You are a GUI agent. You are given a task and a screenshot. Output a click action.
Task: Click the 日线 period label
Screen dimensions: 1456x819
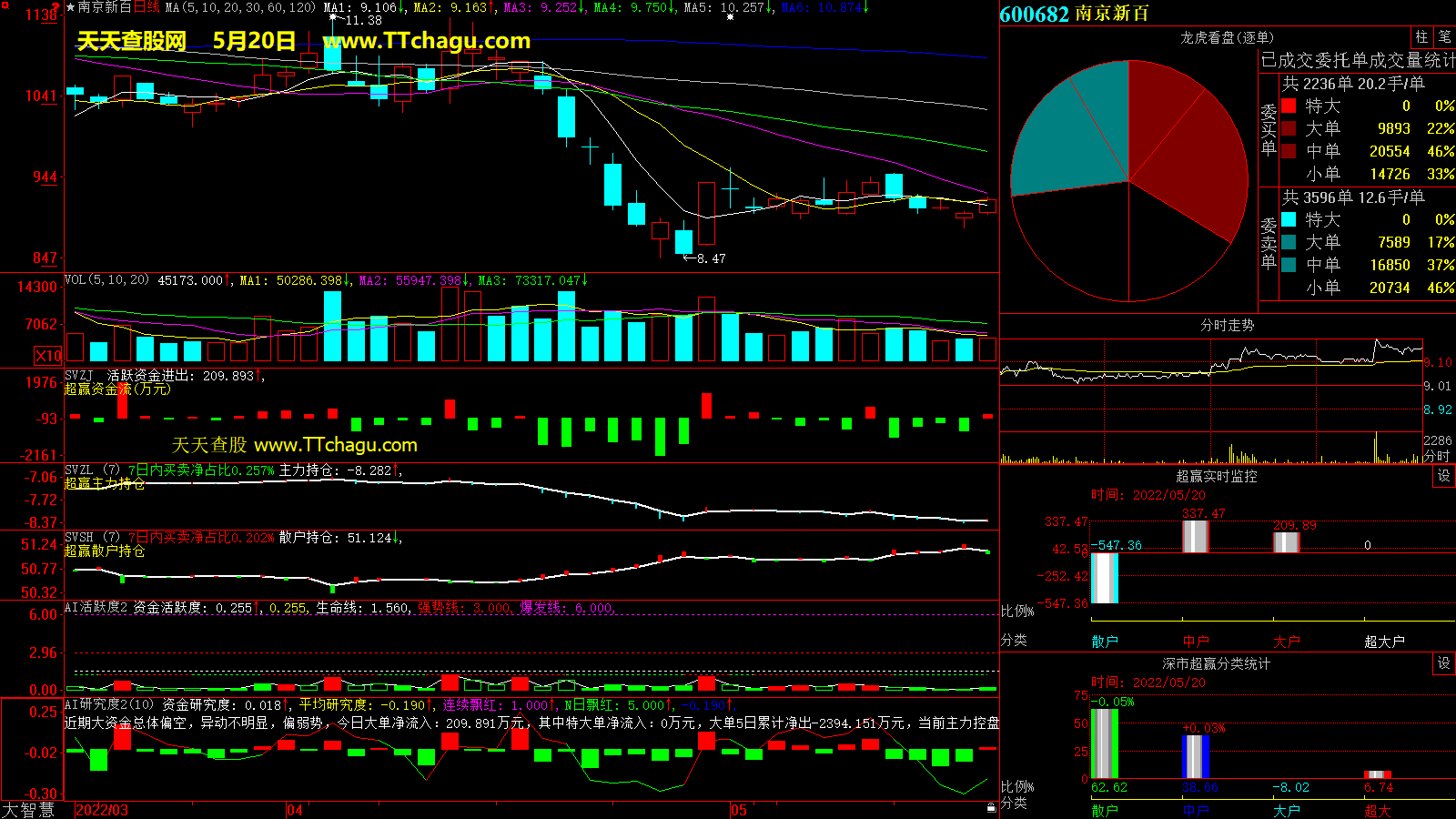pyautogui.click(x=147, y=7)
